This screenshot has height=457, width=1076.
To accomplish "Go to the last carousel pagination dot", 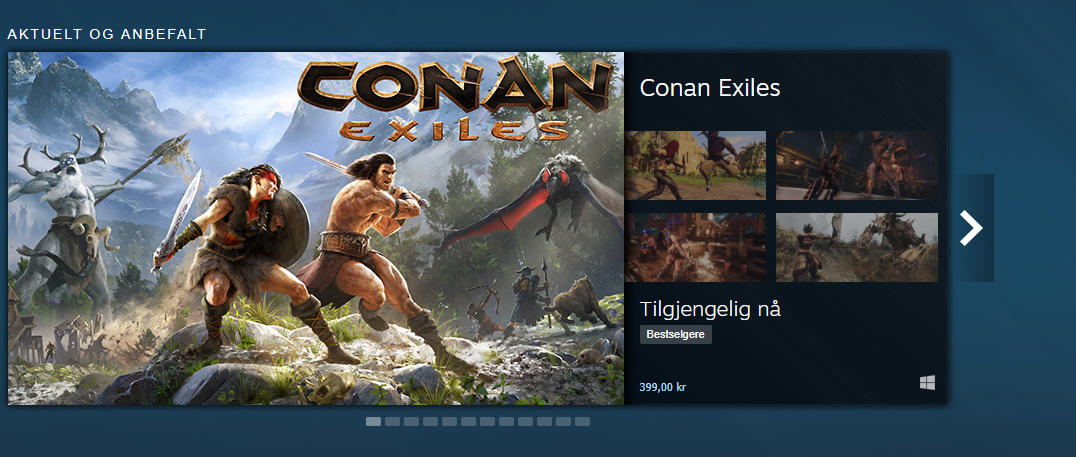I will [x=582, y=422].
